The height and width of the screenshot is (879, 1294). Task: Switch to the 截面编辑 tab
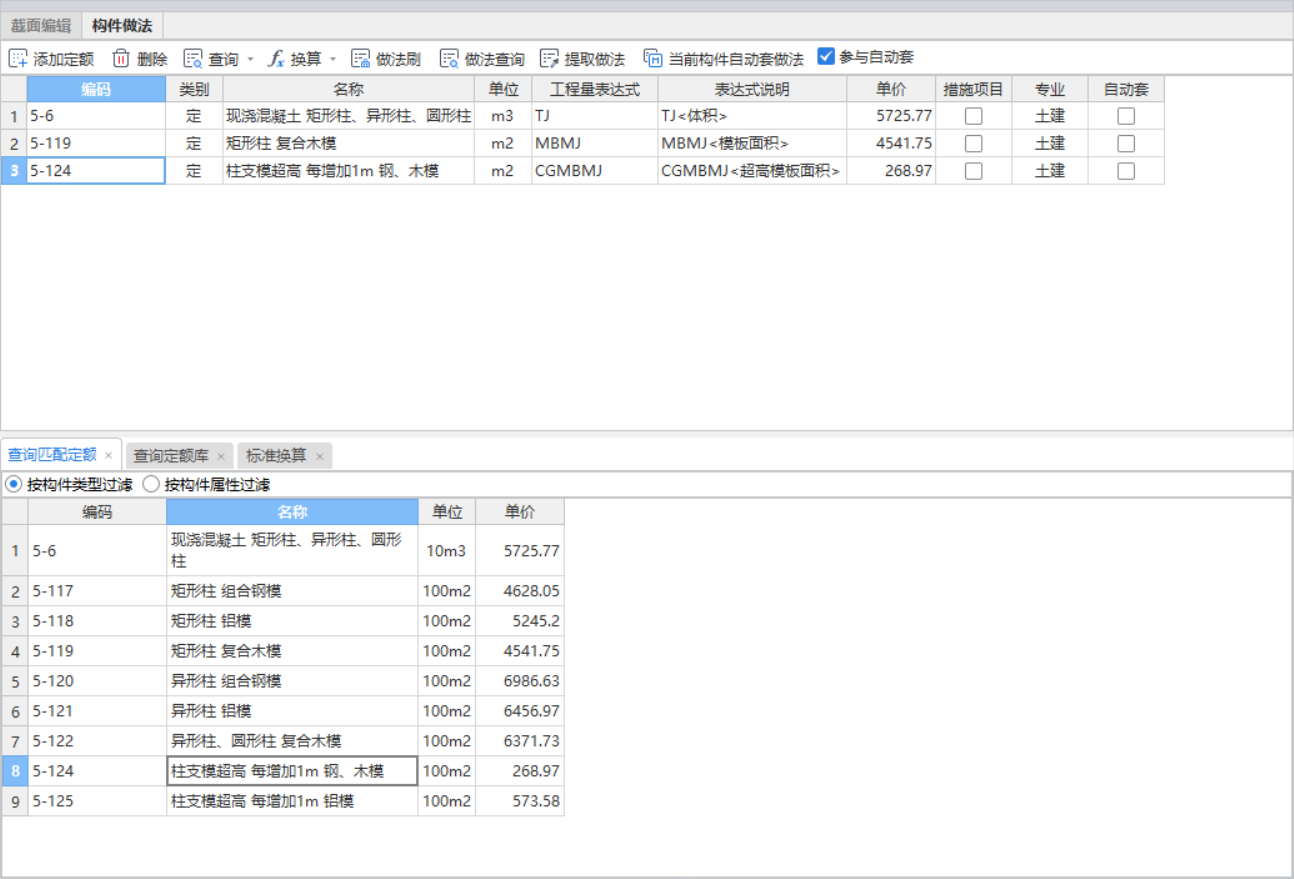41,26
